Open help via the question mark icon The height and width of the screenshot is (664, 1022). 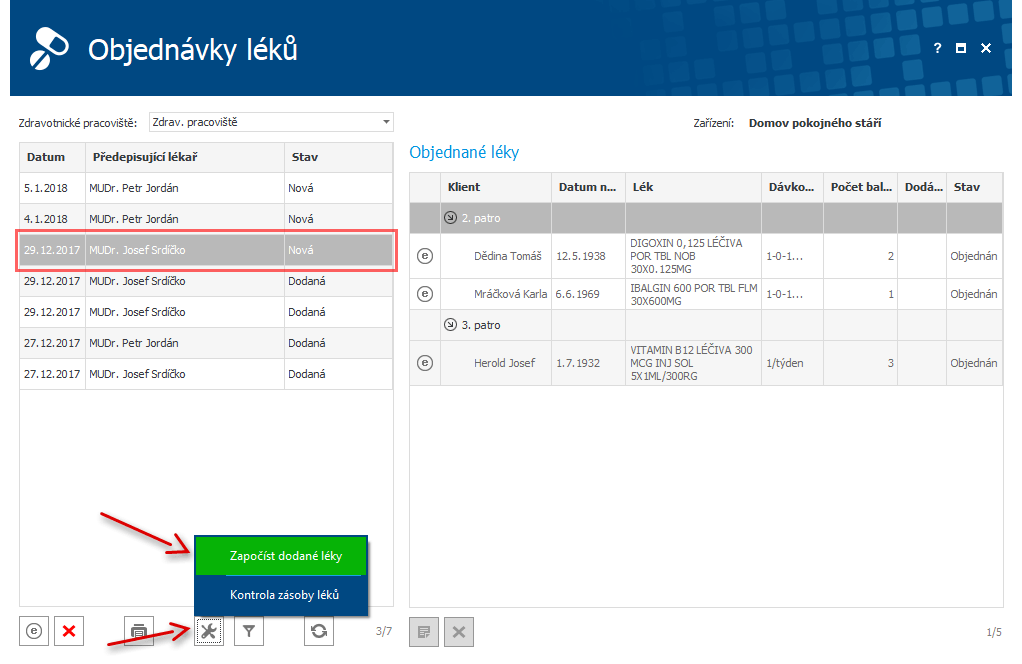tap(937, 48)
